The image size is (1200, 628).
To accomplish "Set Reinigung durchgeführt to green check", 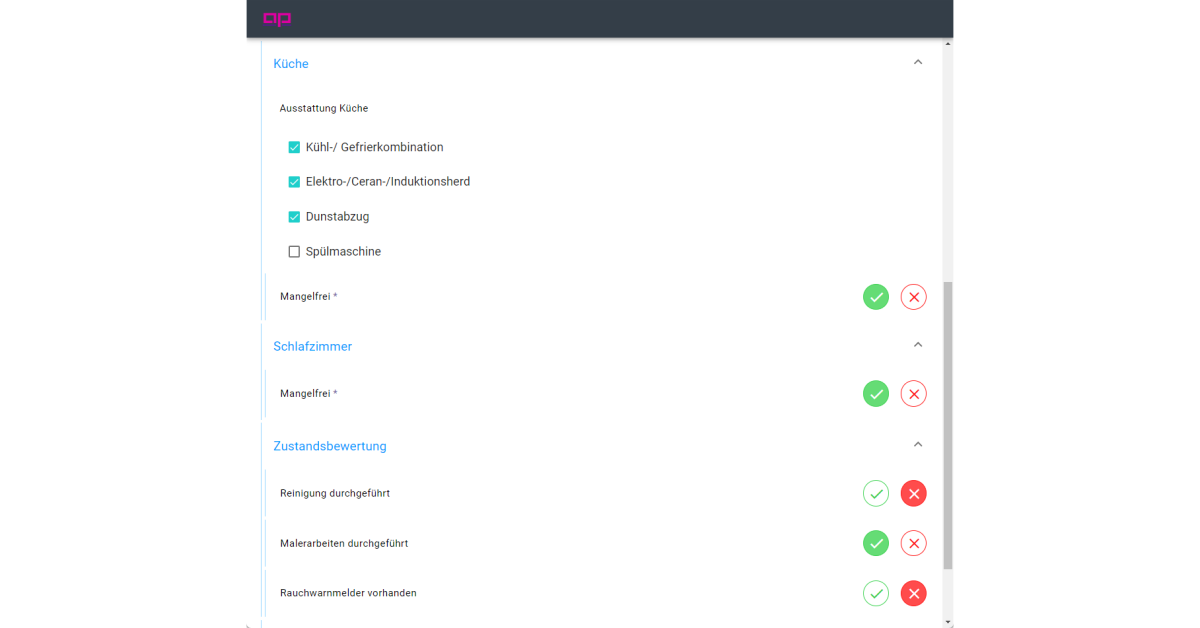I will 876,494.
